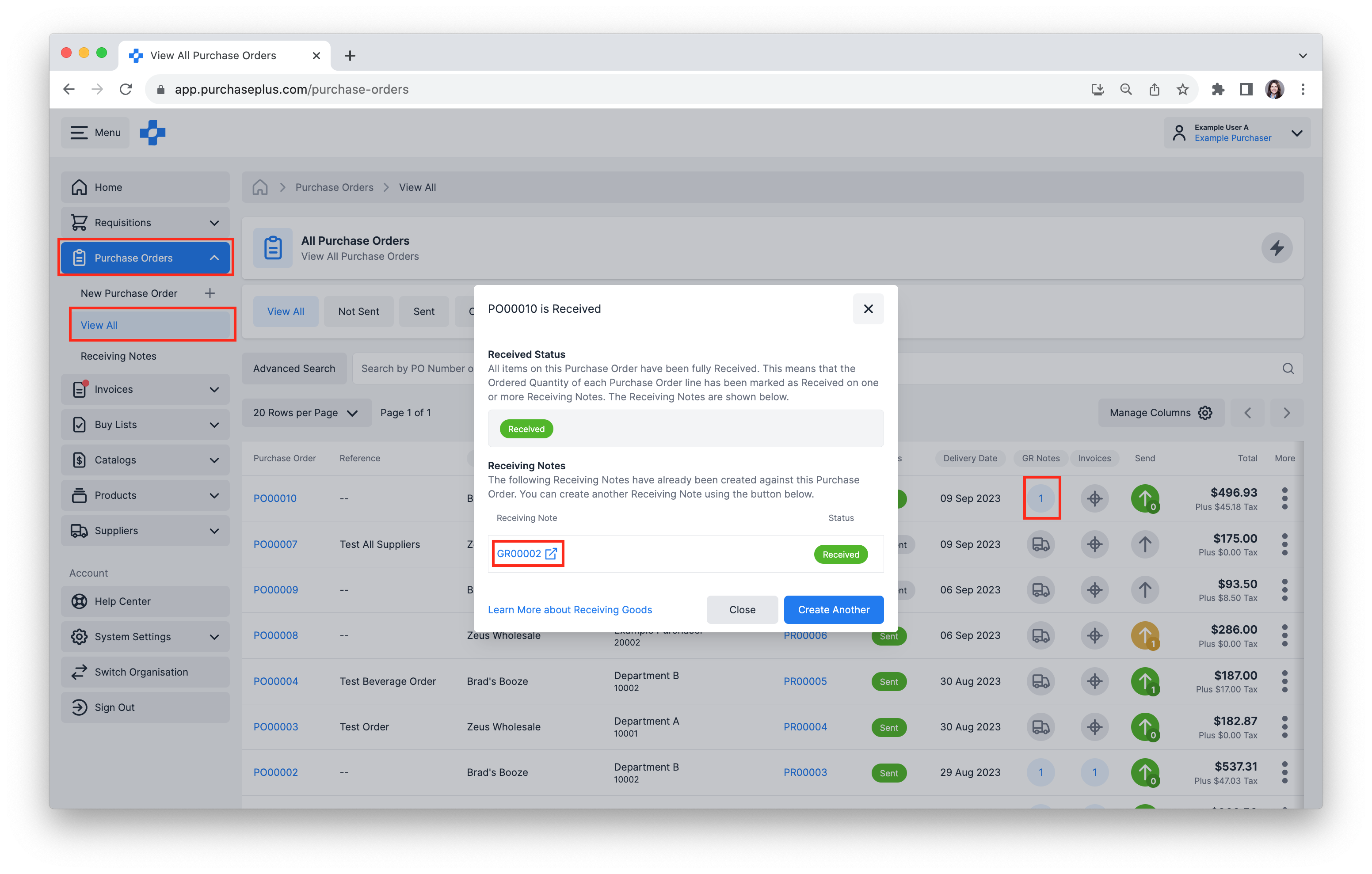1372x874 pixels.
Task: Open requisition PR00005 link
Action: pyautogui.click(x=804, y=681)
